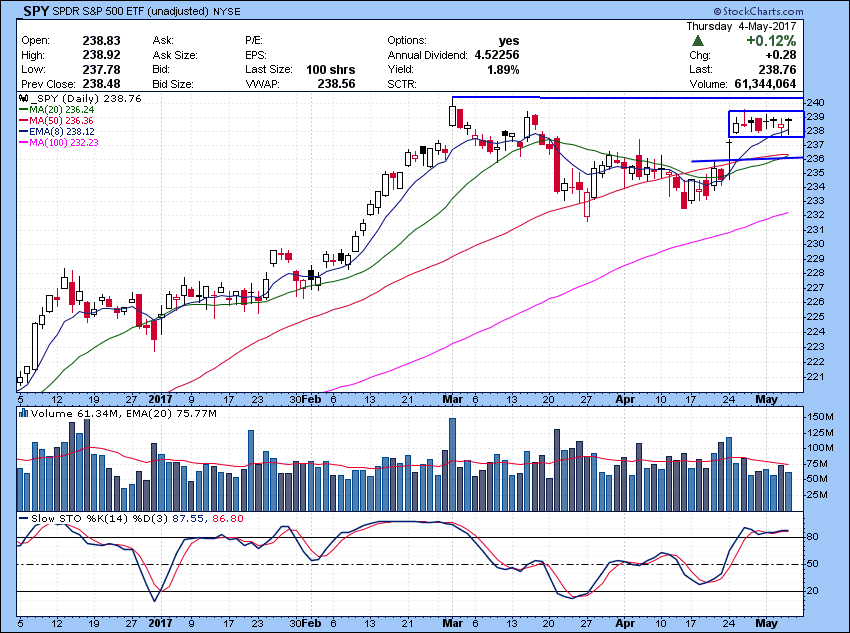Click the 'Ask Size:' label

point(175,55)
